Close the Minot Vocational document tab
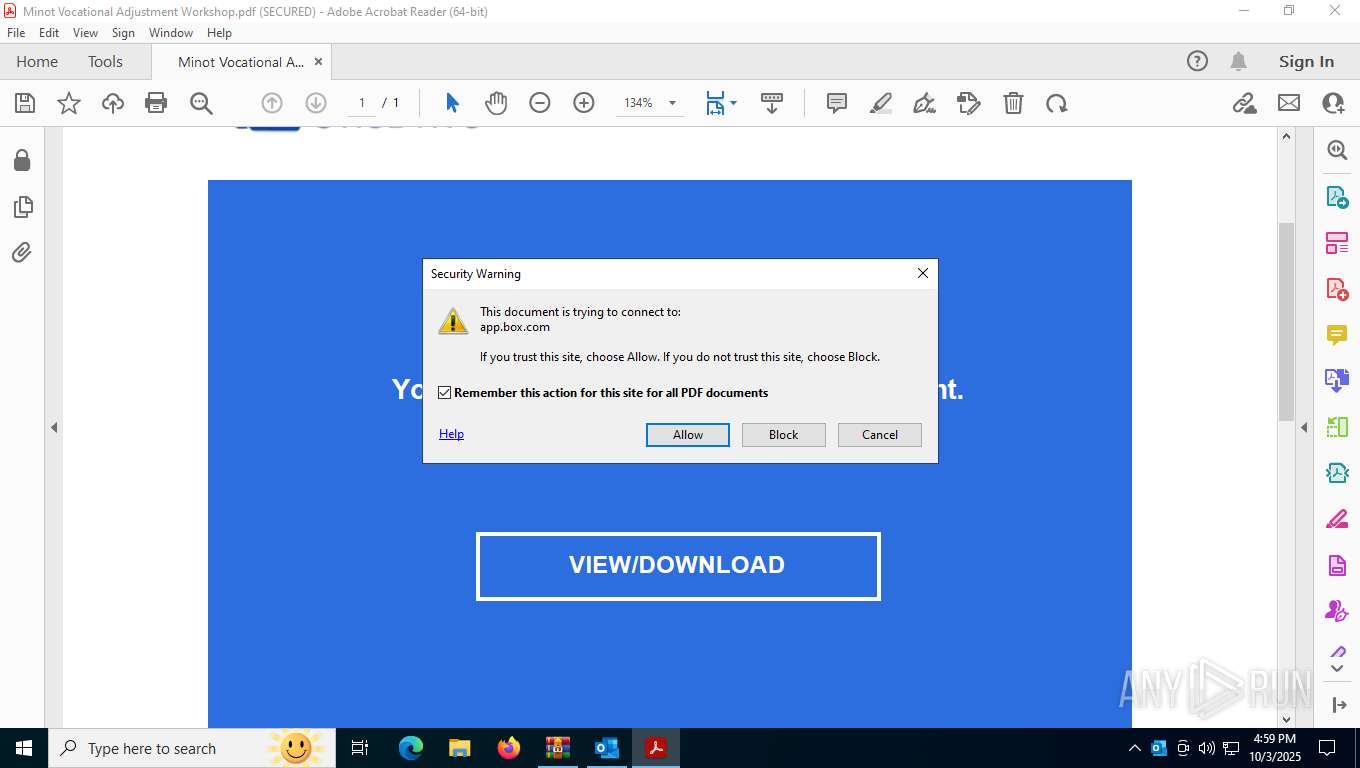 pyautogui.click(x=318, y=61)
